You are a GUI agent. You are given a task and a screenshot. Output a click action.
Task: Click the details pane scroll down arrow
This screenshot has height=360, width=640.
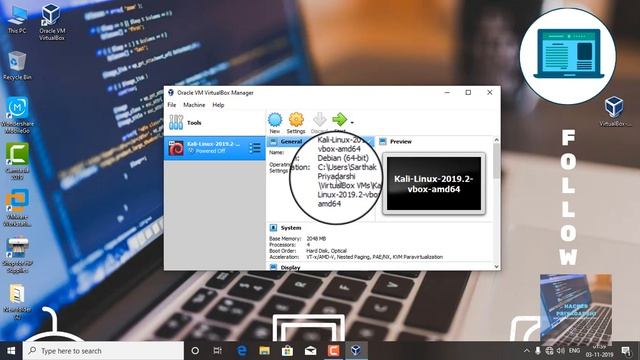(x=497, y=267)
